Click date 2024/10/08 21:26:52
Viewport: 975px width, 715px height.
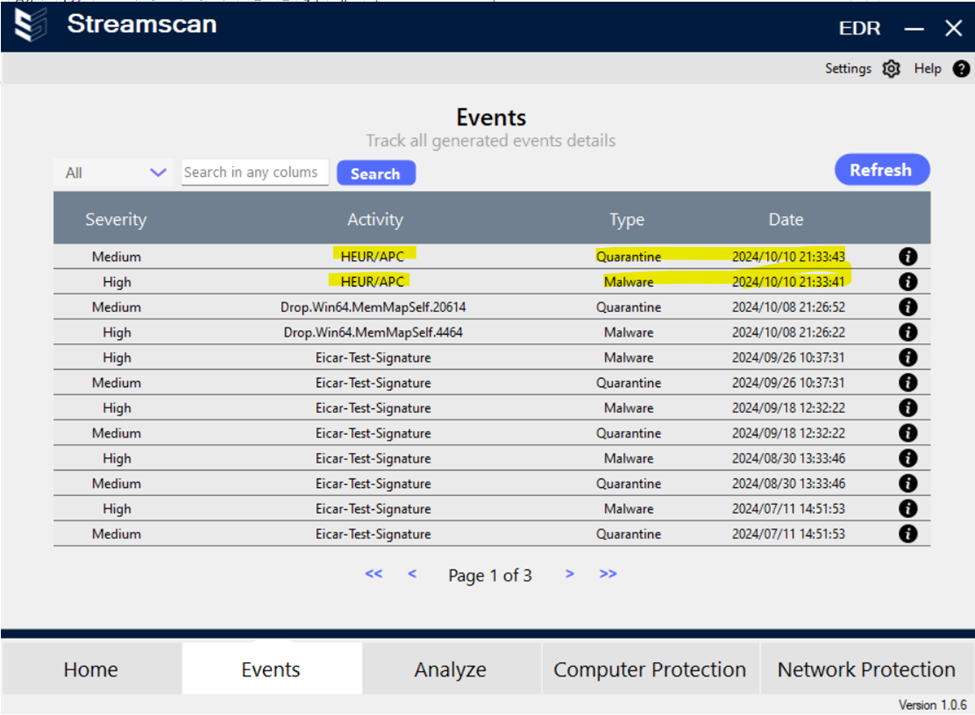[788, 307]
